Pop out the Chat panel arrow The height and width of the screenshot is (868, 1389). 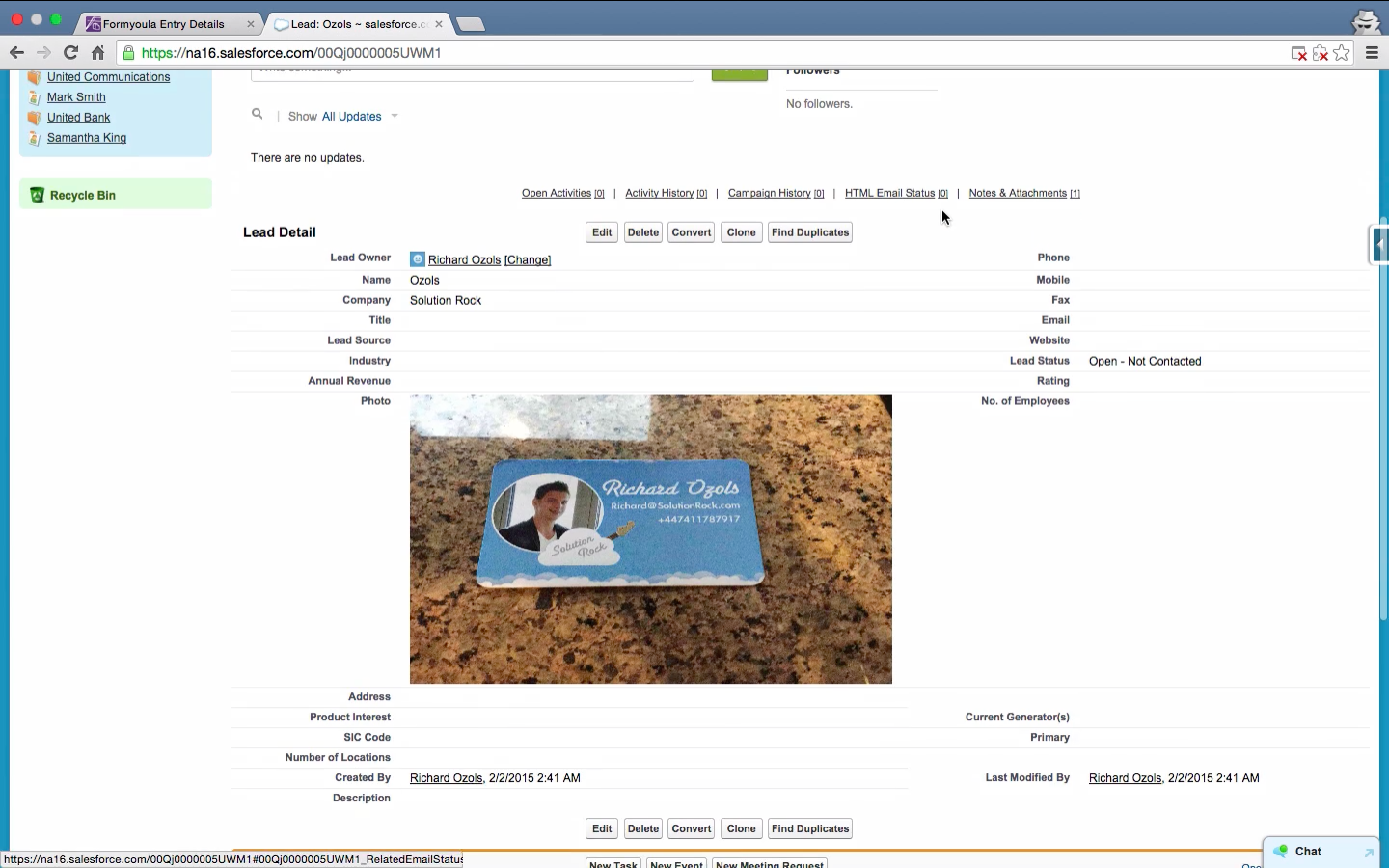(1368, 853)
